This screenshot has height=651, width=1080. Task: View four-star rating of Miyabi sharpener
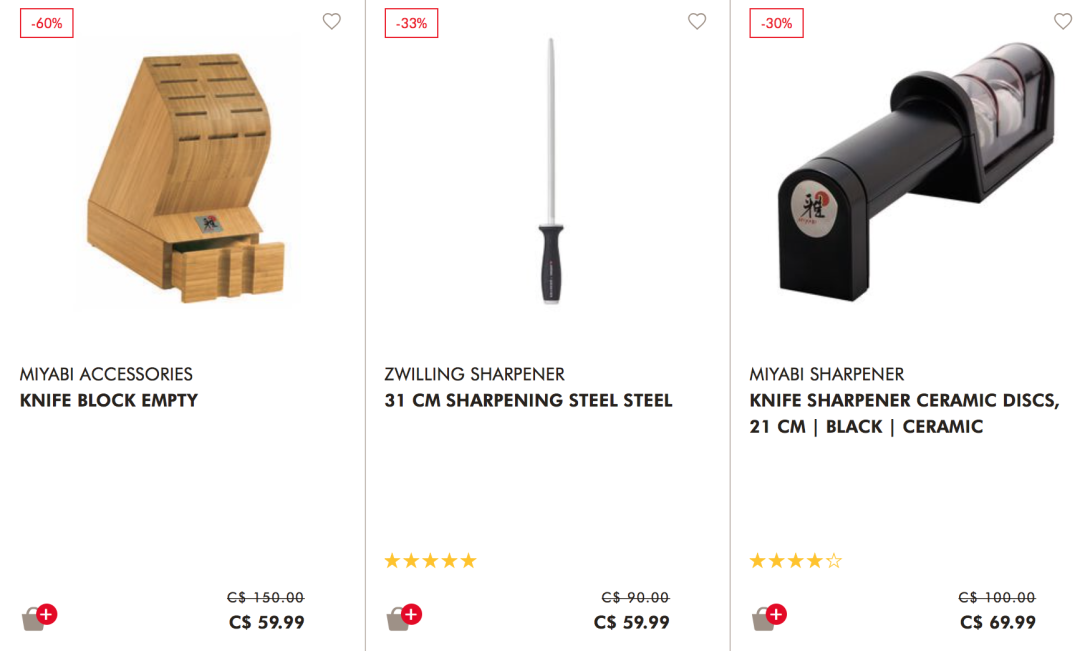pos(795,561)
